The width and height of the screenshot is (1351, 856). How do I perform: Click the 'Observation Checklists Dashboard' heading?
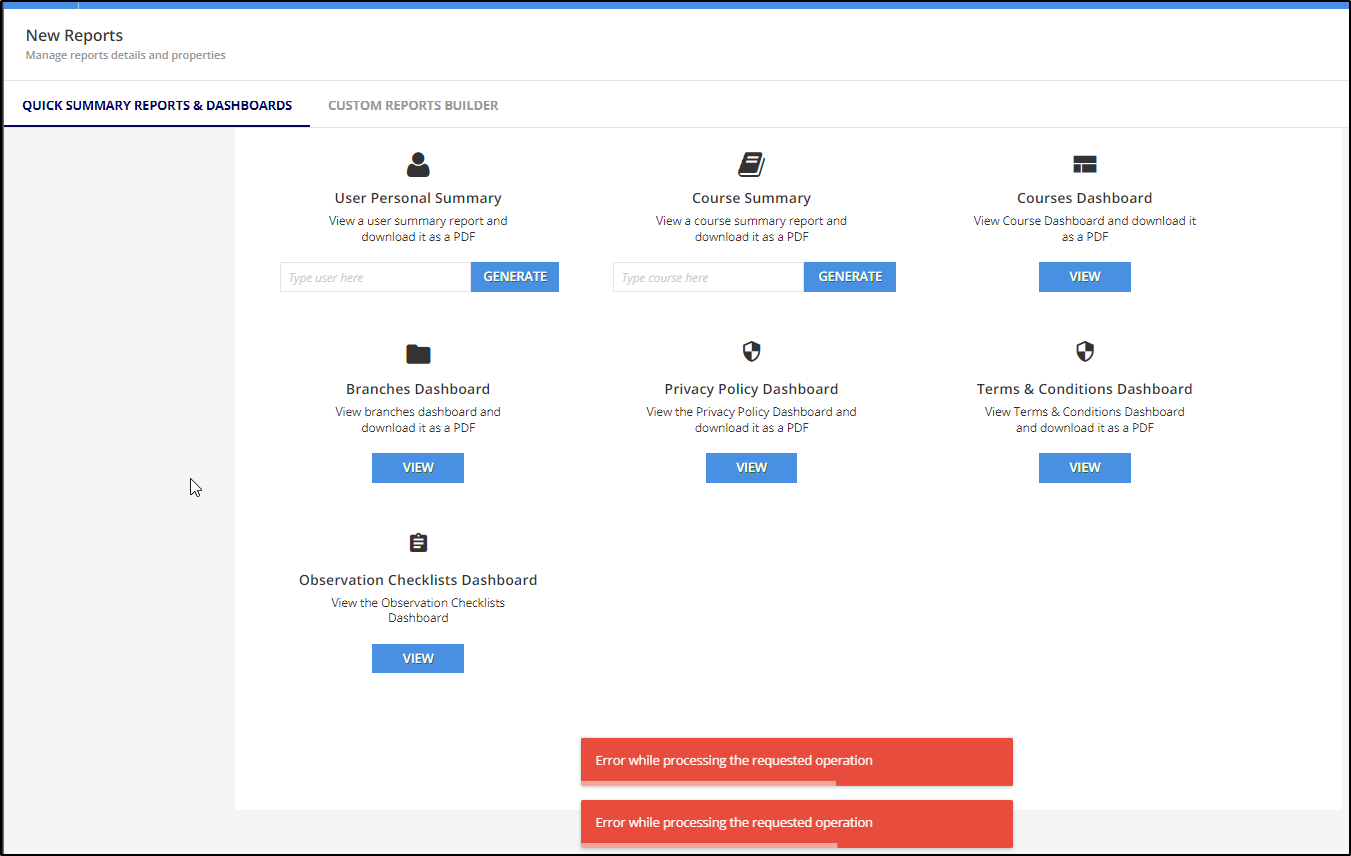coord(418,580)
